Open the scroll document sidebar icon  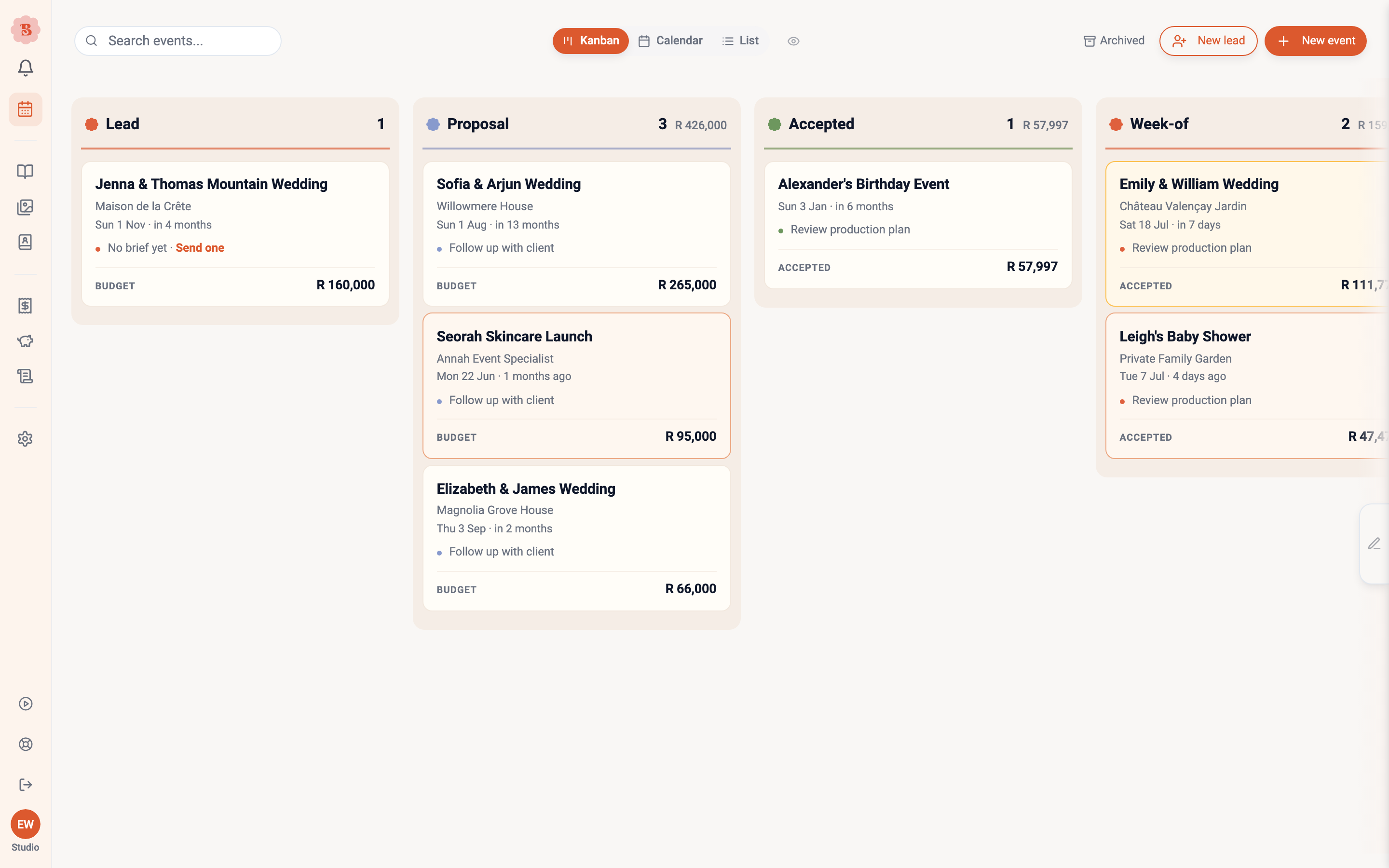[x=25, y=376]
